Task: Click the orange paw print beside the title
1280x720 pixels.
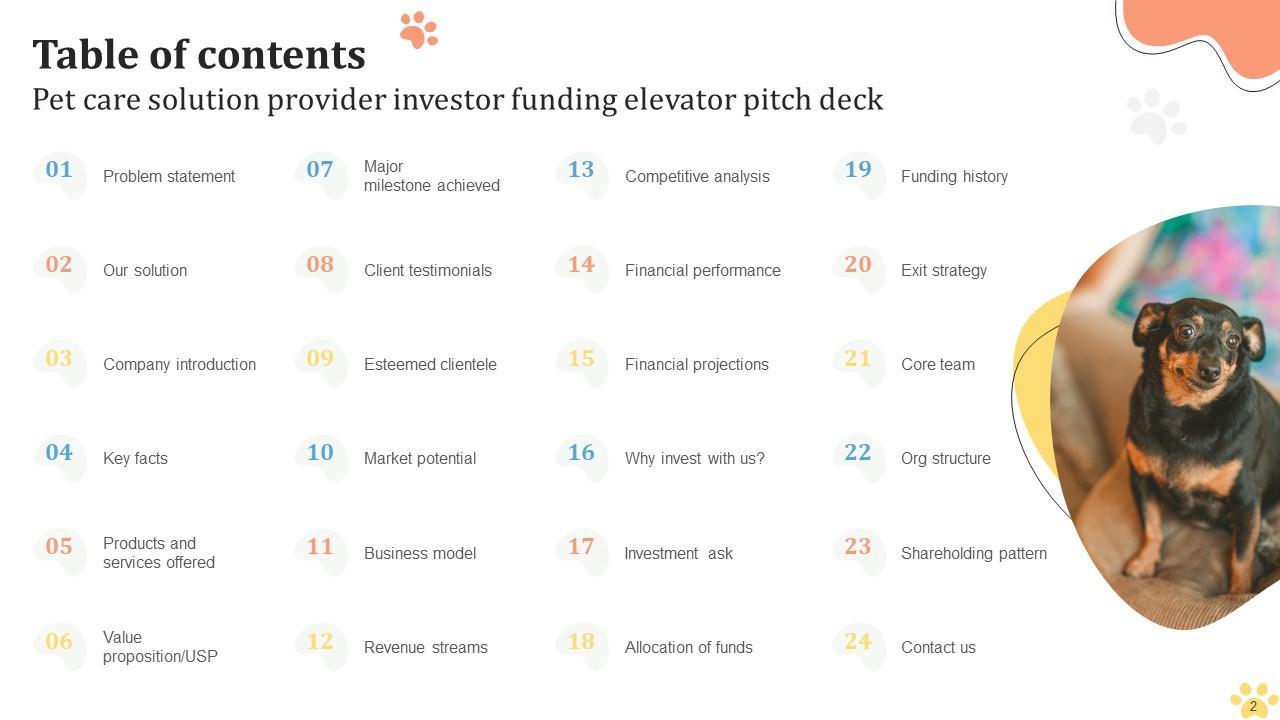Action: click(x=418, y=29)
